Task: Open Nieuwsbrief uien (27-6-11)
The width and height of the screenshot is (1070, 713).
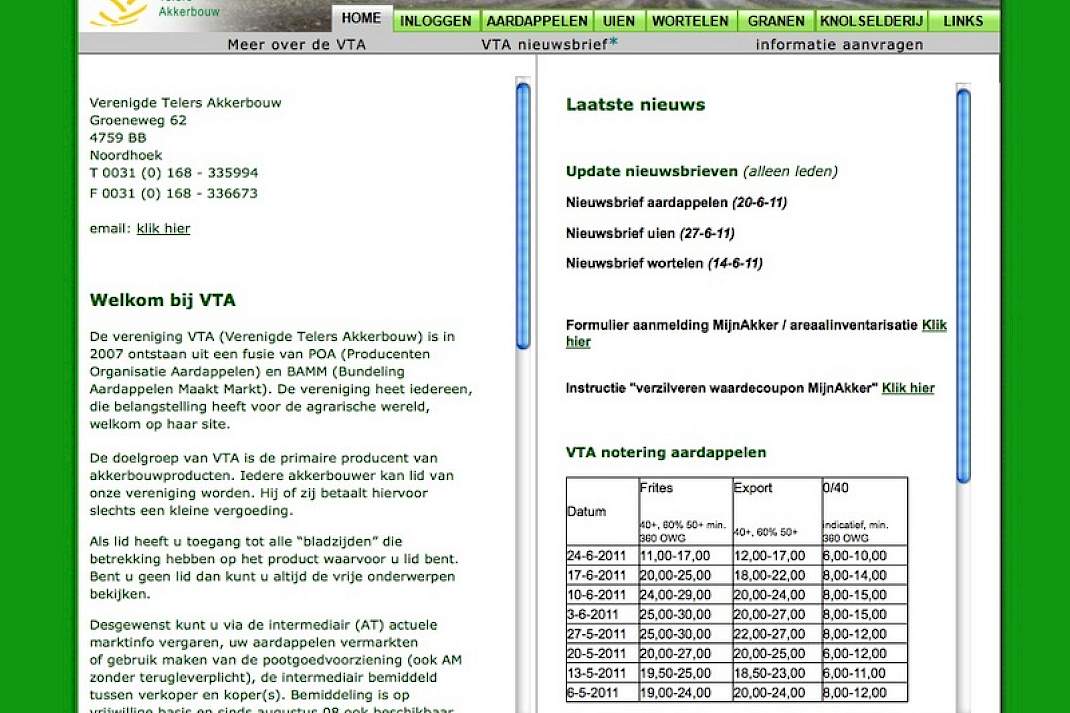Action: click(650, 233)
